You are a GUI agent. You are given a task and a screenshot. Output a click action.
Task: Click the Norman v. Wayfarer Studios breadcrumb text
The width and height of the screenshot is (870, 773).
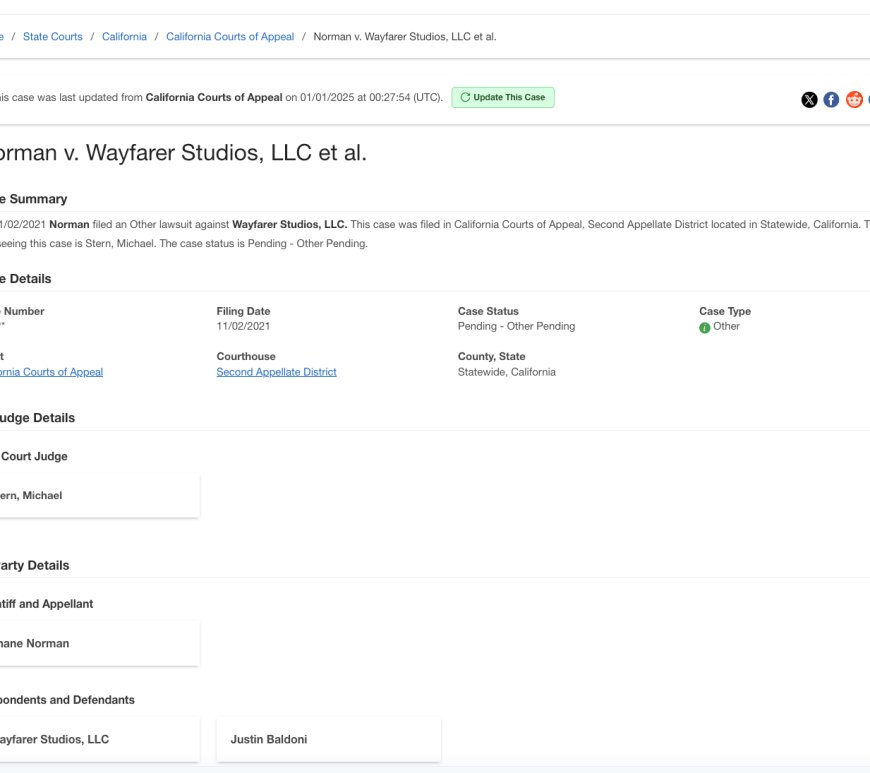[x=404, y=36]
